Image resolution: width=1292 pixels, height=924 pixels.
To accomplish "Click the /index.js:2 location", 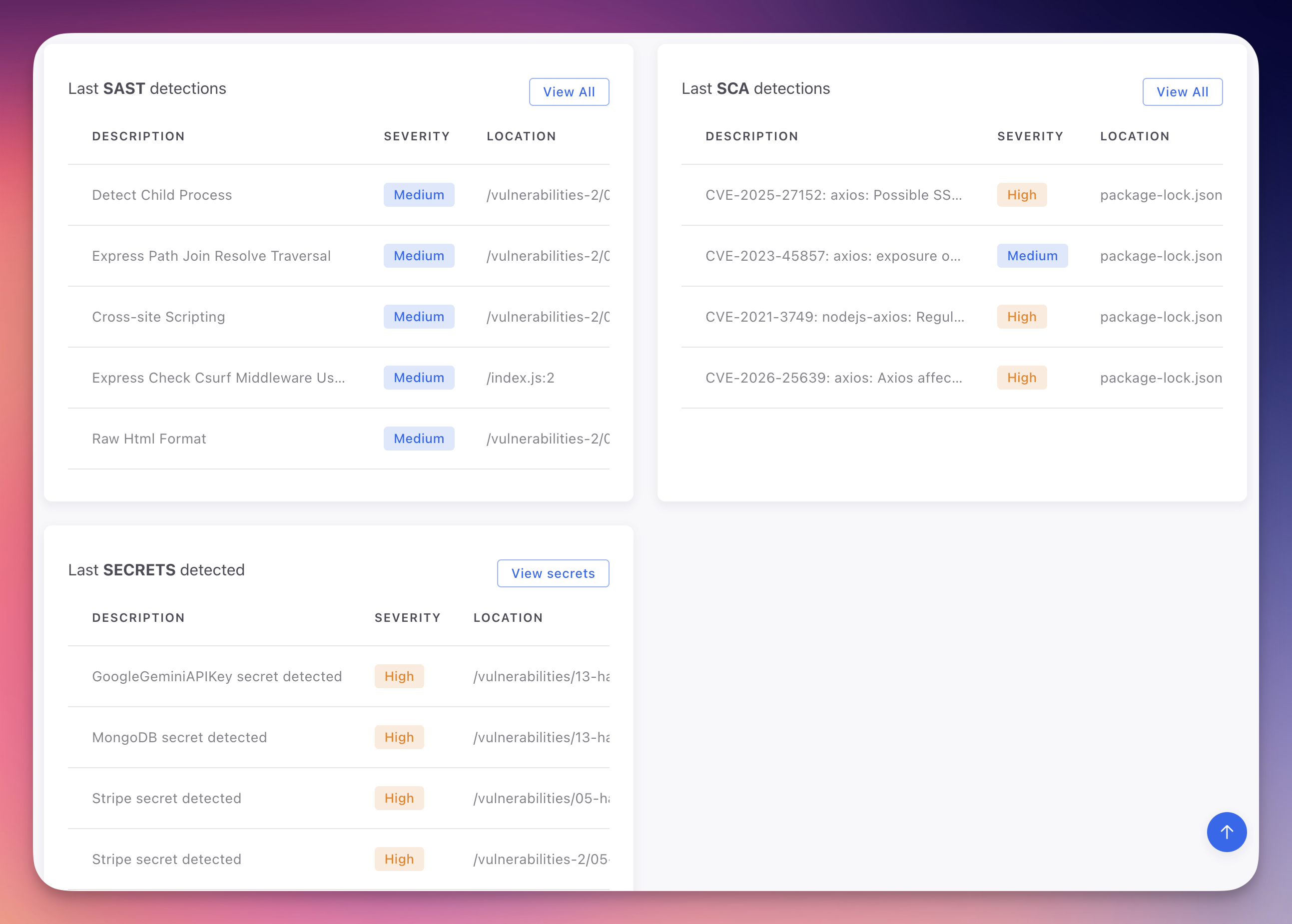I will 520,378.
